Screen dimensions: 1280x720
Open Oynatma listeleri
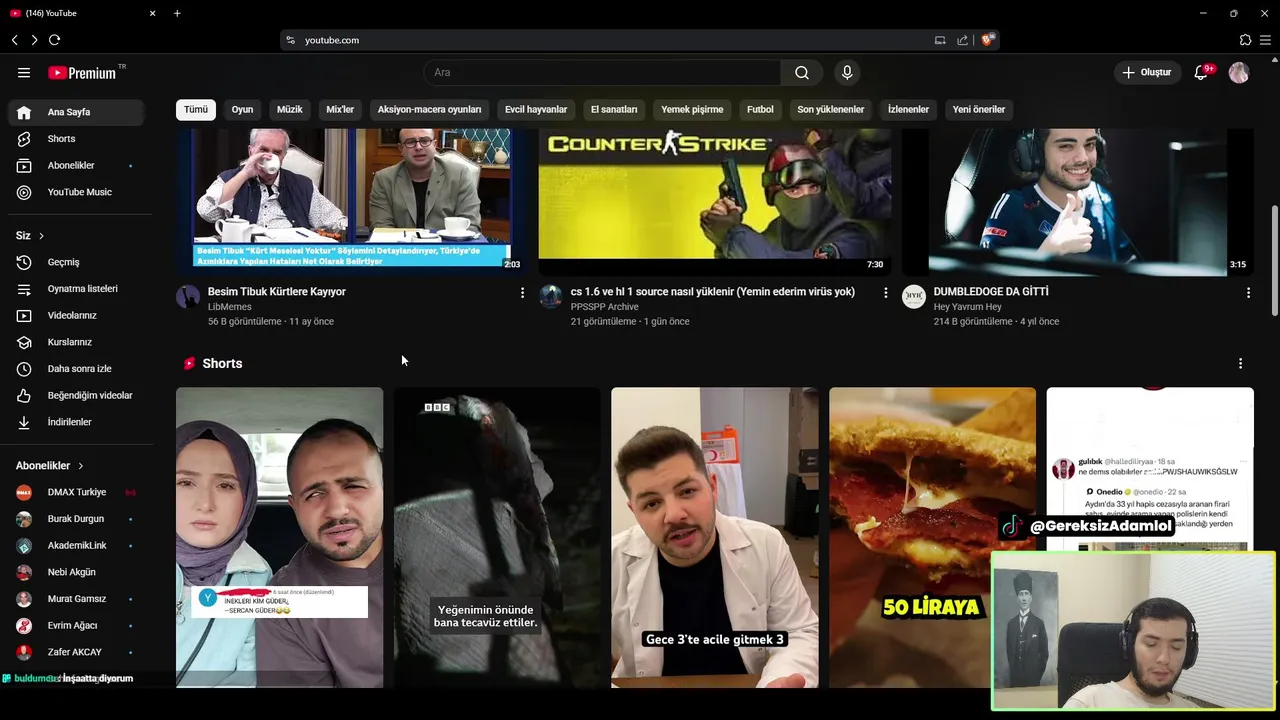[x=77, y=289]
